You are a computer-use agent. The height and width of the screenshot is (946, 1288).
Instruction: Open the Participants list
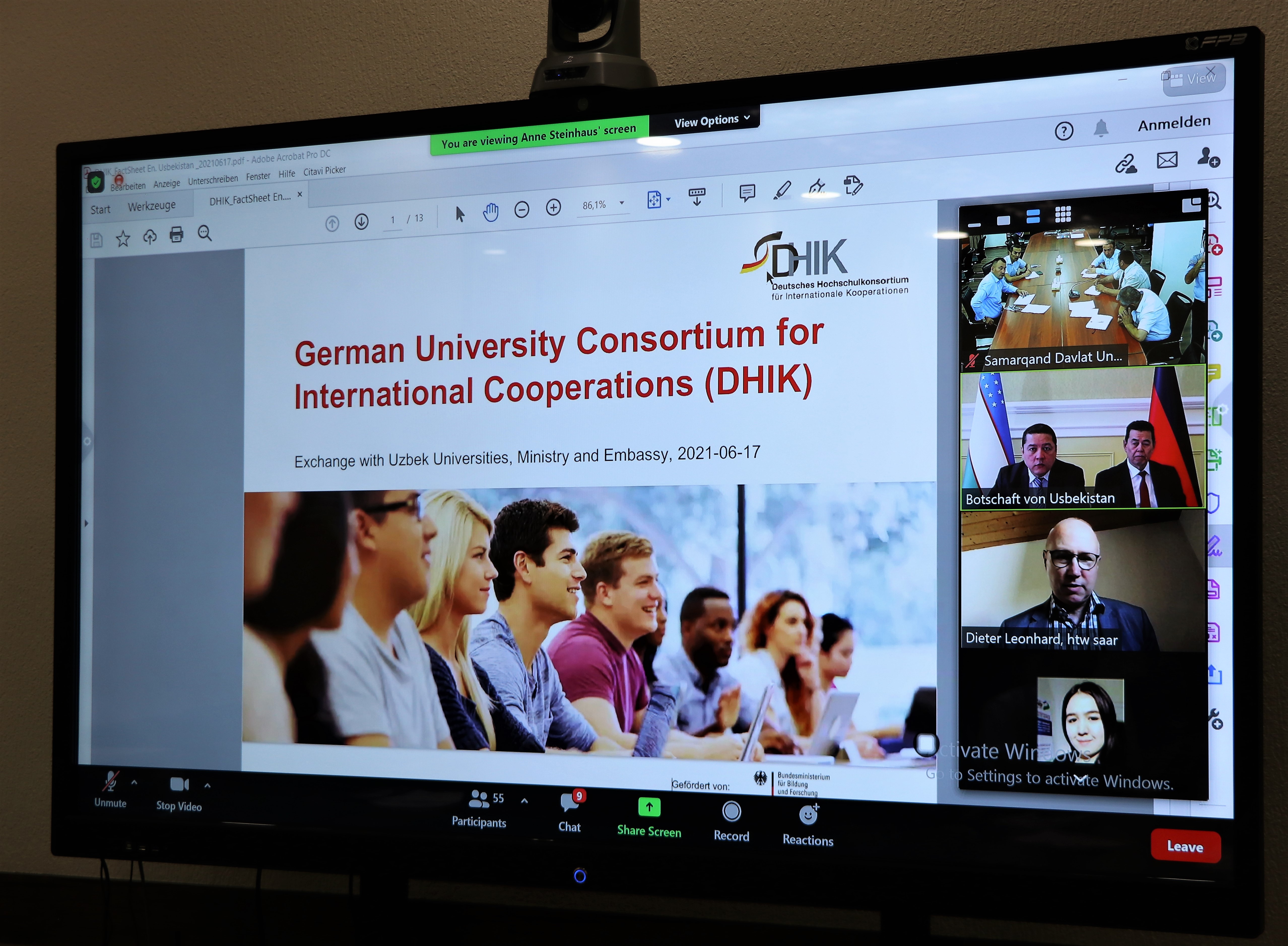[480, 809]
